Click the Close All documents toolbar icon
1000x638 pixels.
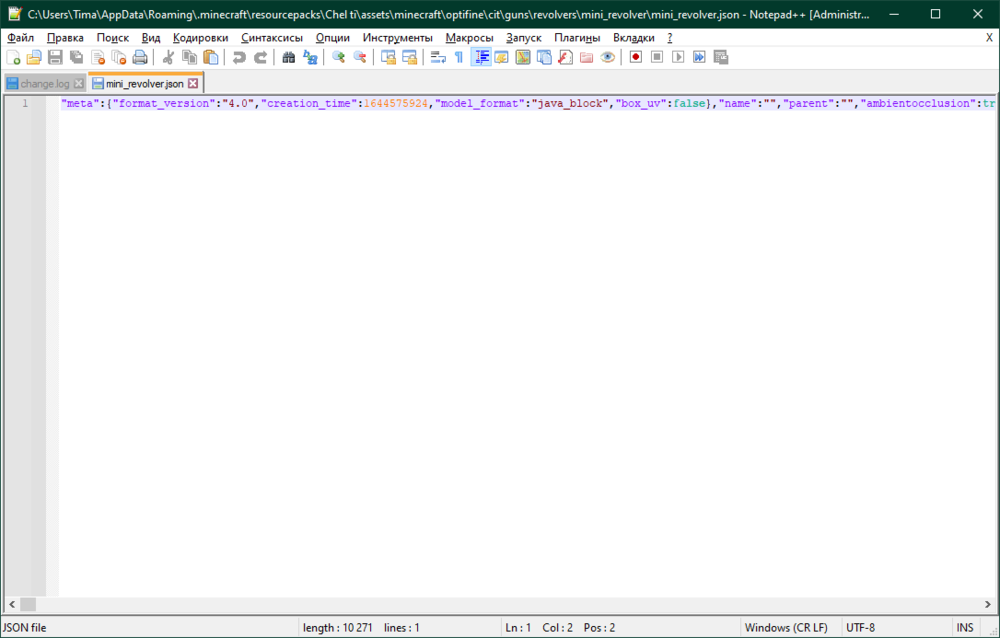[x=119, y=57]
